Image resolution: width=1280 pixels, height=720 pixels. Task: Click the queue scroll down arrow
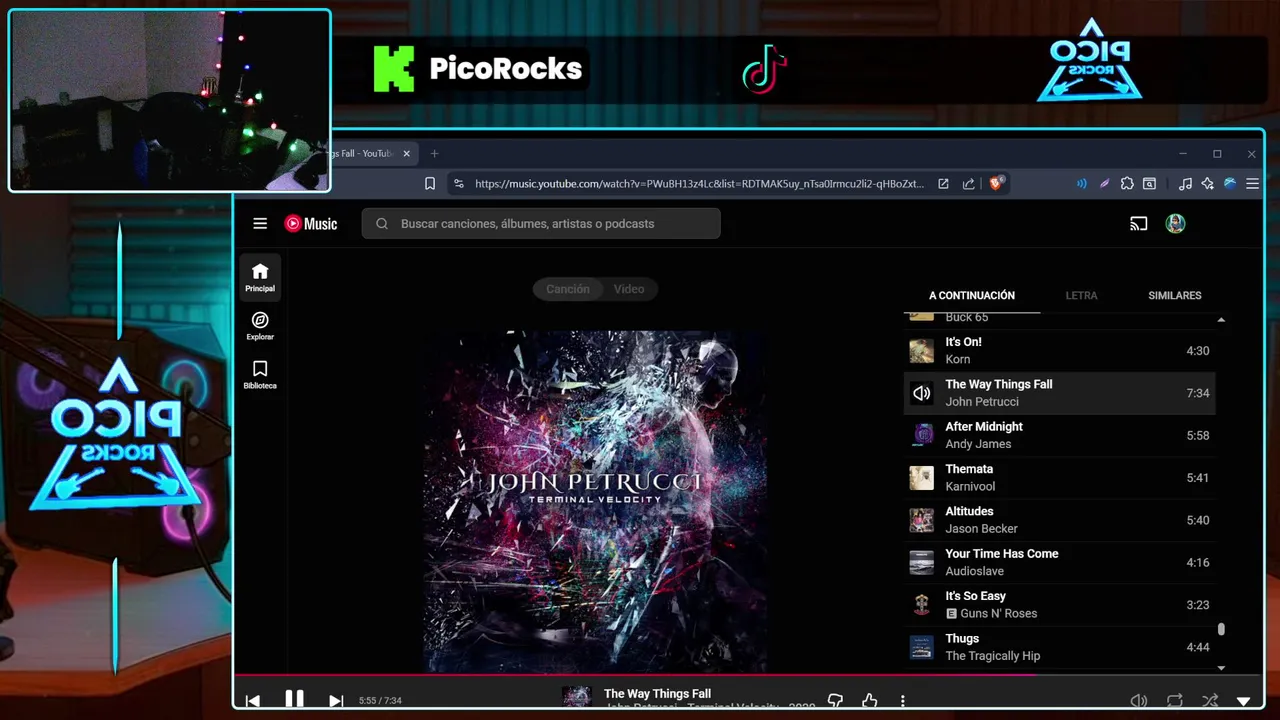(1221, 667)
